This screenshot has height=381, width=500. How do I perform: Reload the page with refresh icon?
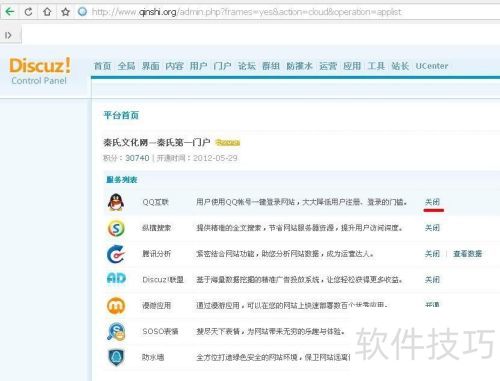point(29,12)
